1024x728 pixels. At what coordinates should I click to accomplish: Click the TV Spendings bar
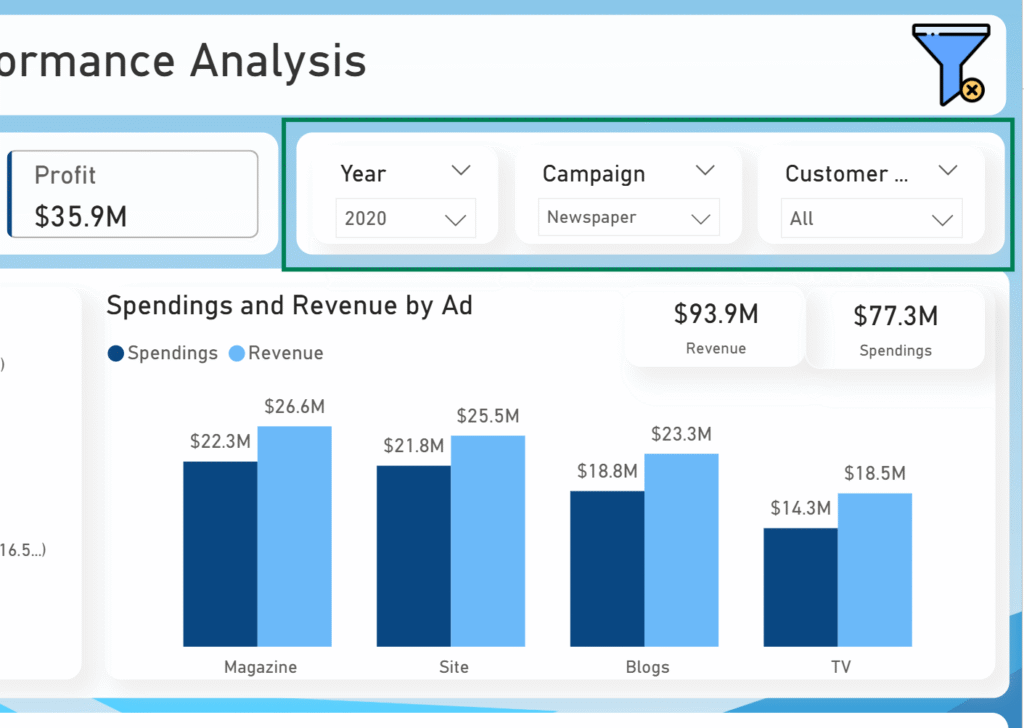[800, 586]
